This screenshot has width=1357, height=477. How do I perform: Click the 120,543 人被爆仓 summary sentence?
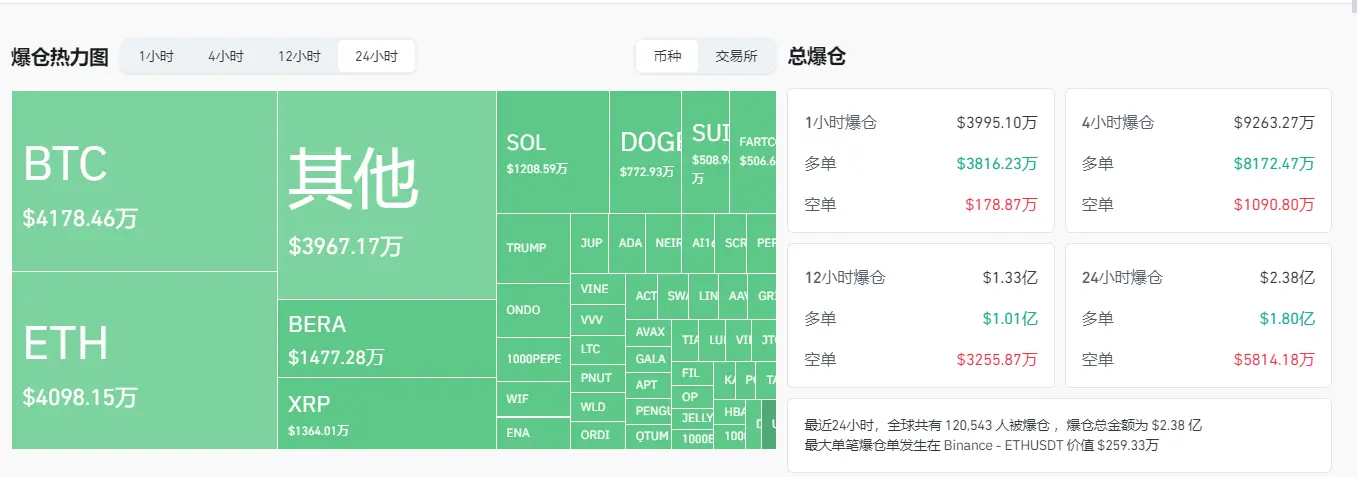1003,425
